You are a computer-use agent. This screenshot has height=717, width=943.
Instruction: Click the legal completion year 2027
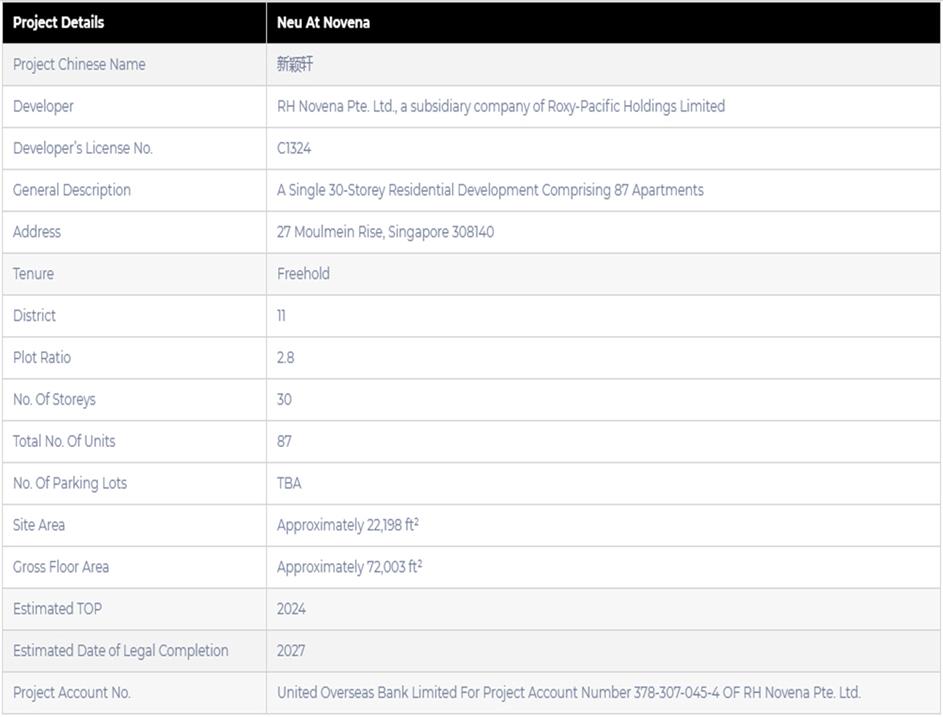[291, 651]
